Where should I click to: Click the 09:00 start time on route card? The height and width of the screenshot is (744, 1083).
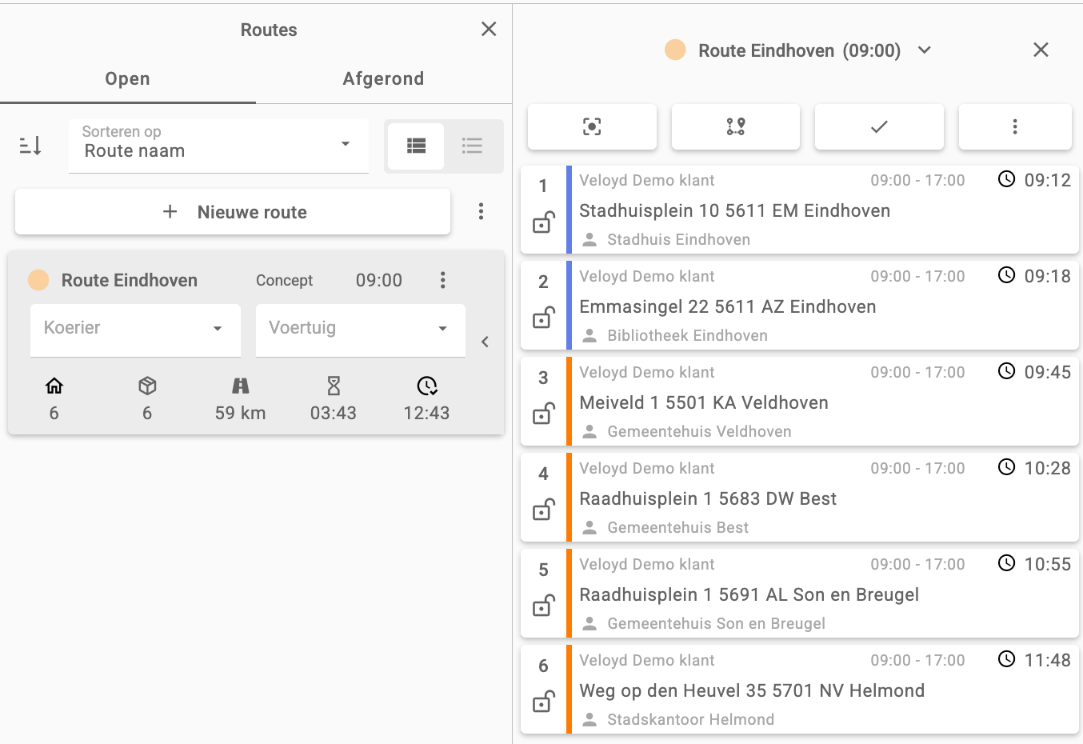378,280
